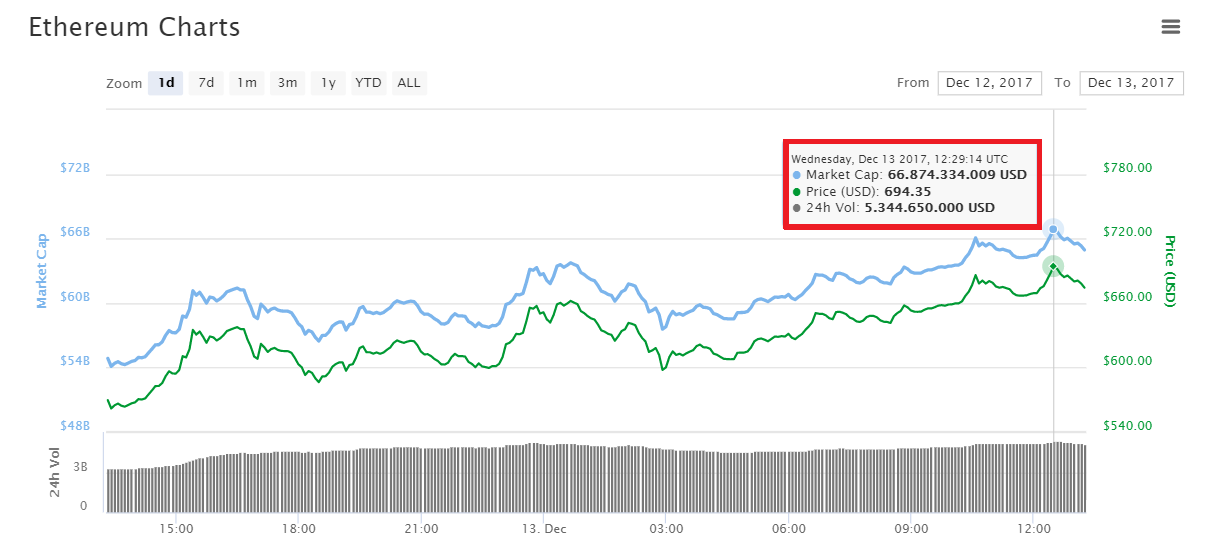This screenshot has width=1231, height=558.
Task: Click the green price data point marker
Action: tap(1052, 266)
